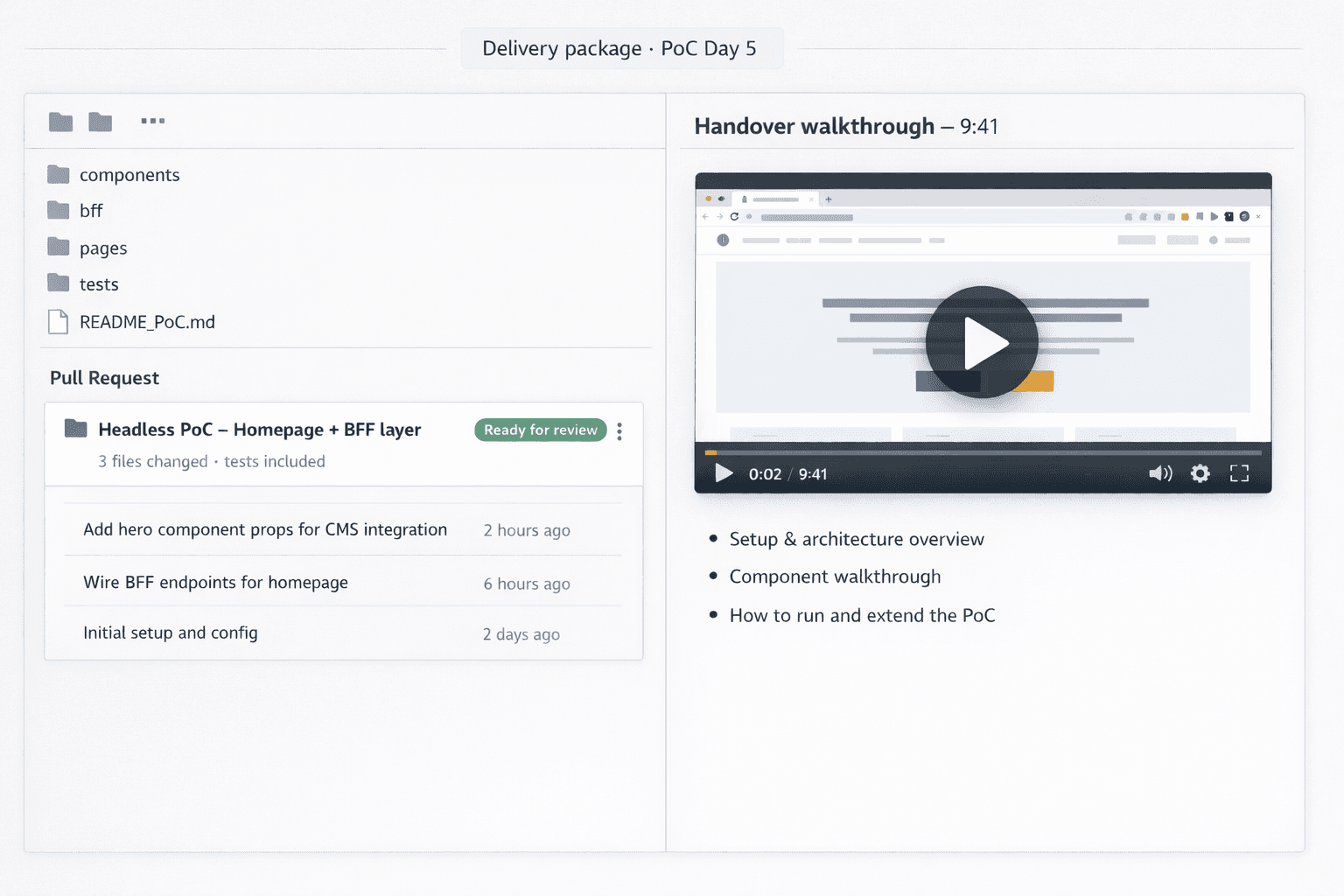
Task: Click the folder icon beside the Headless PoC title
Action: tap(74, 428)
